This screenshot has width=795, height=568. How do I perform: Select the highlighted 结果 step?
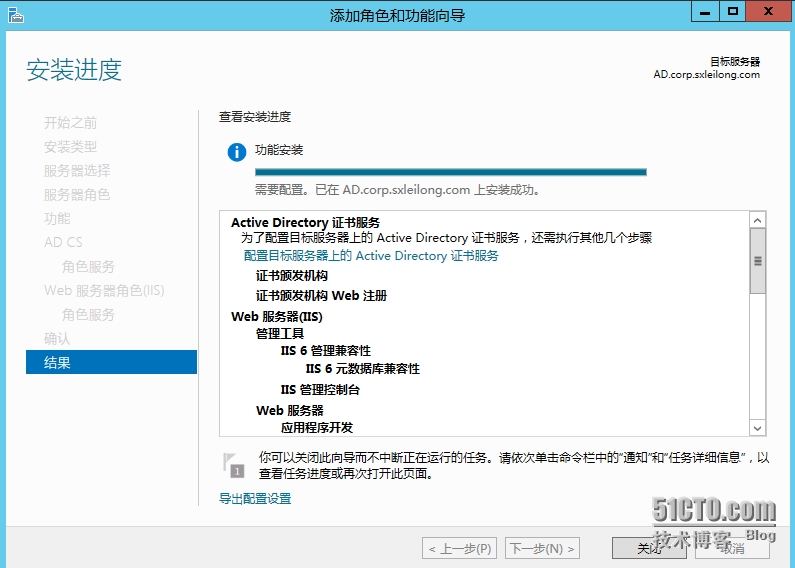pos(111,362)
